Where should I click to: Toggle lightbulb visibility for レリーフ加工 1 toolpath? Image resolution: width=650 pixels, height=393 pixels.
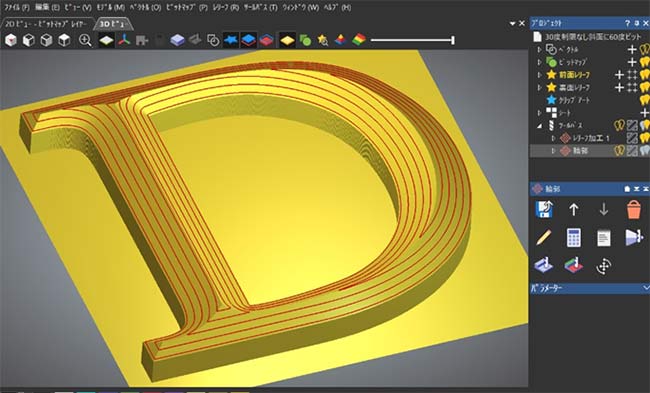pos(644,138)
